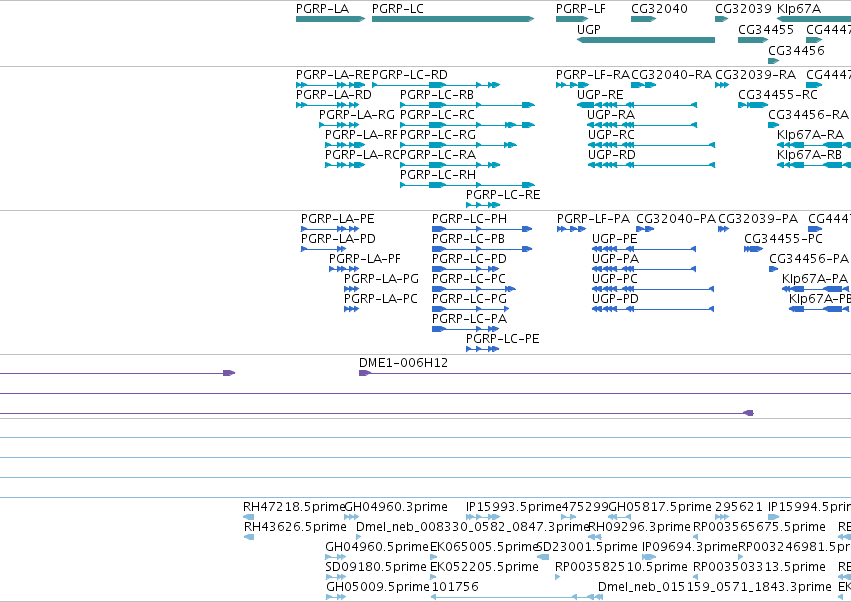Select the CG32040 gene feature
The width and height of the screenshot is (851, 602).
[643, 19]
